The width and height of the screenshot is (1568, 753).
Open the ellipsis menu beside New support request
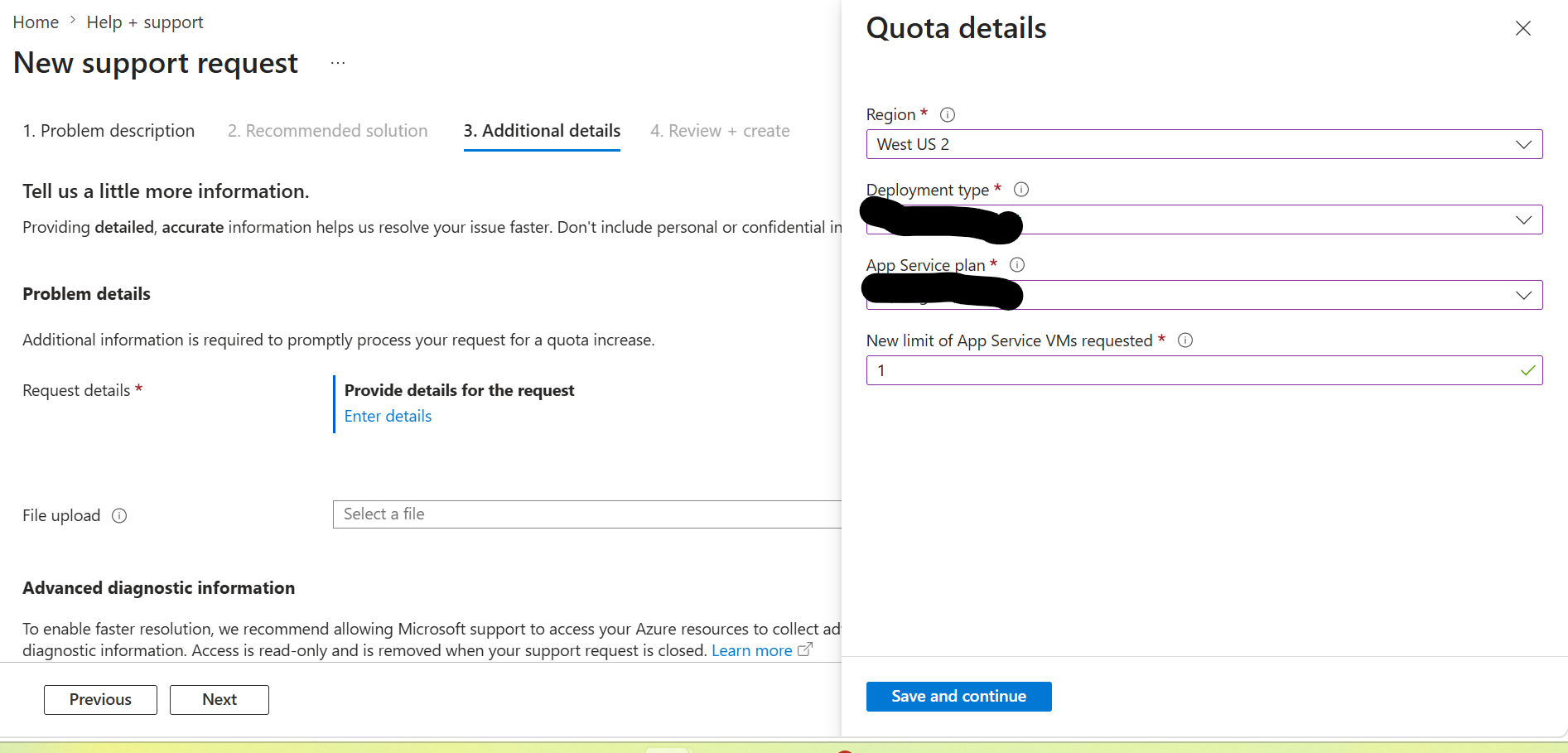click(338, 63)
